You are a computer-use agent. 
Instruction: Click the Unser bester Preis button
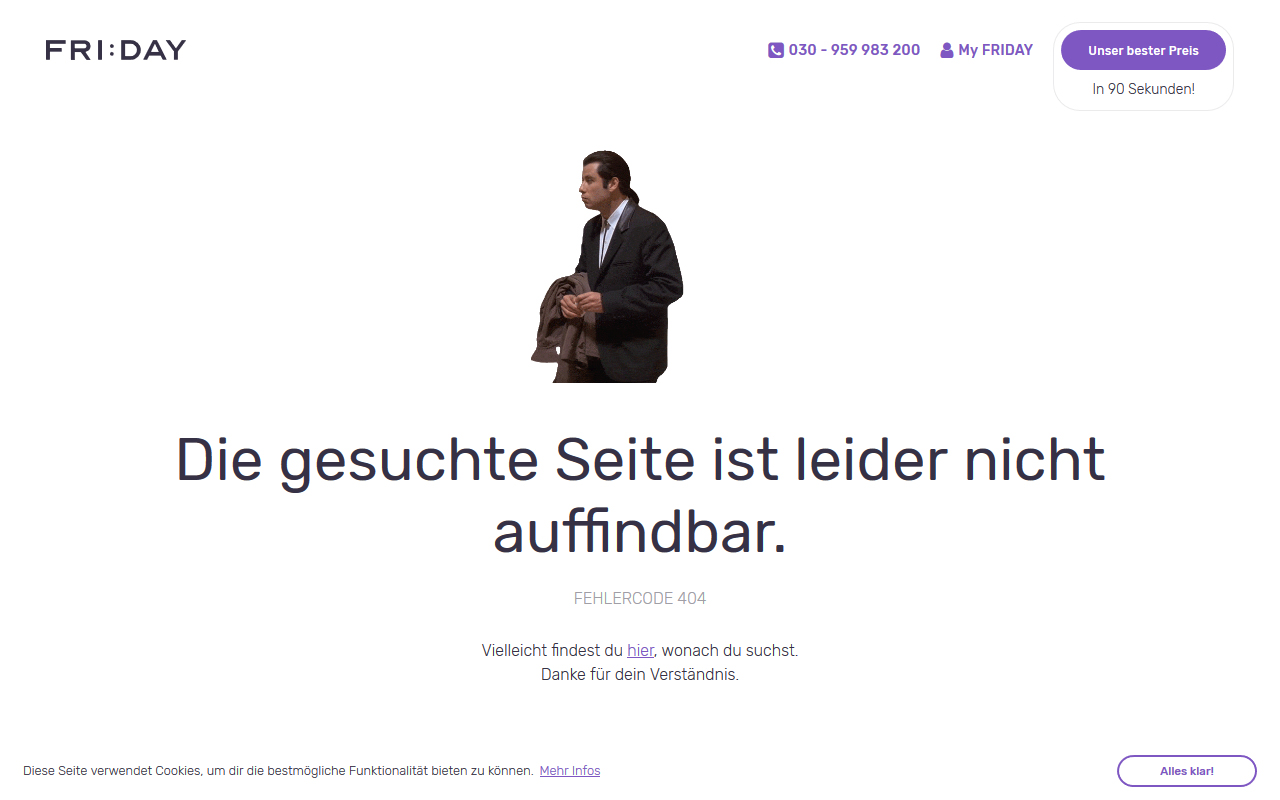click(1143, 50)
